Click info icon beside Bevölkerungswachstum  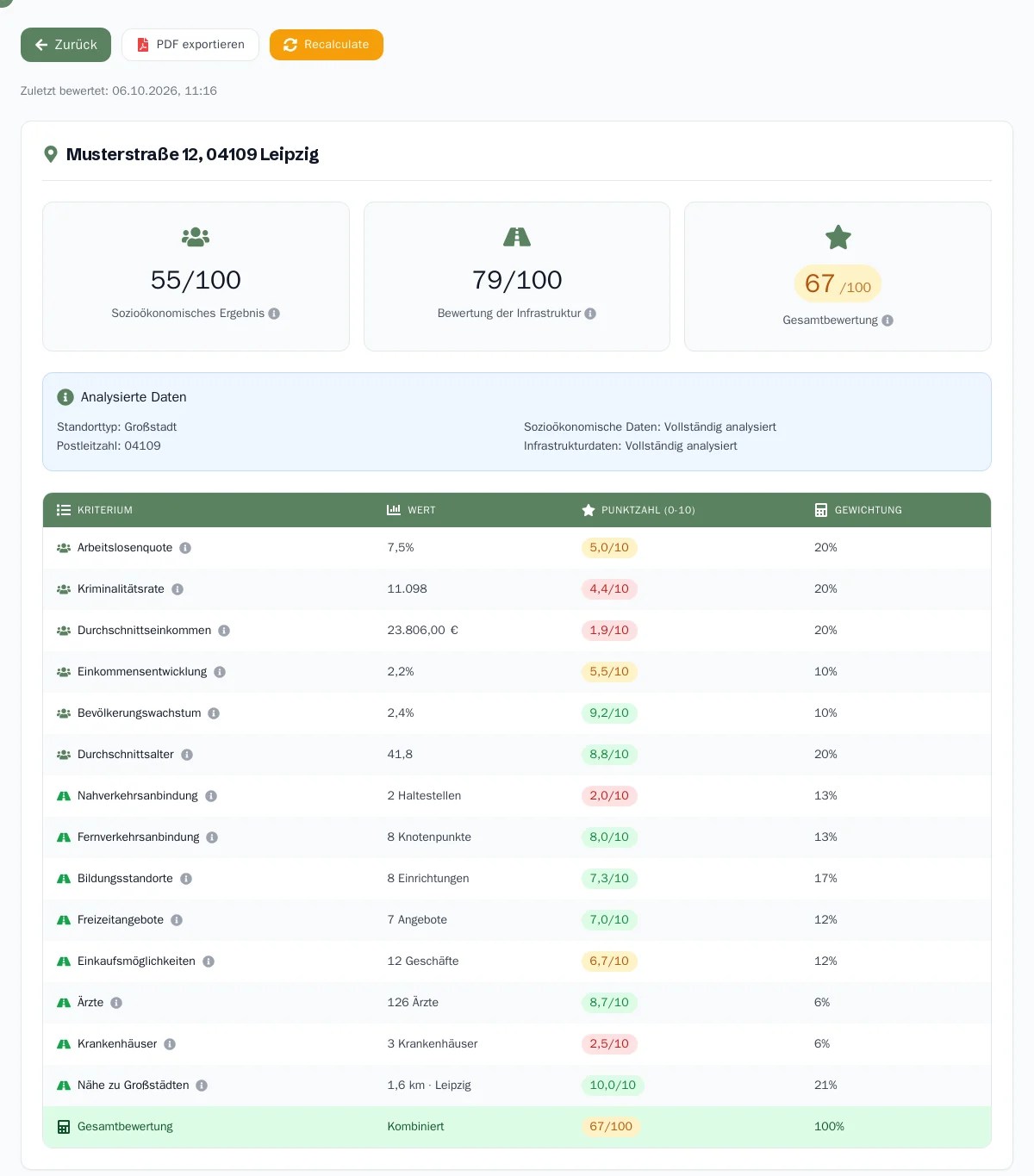point(214,713)
